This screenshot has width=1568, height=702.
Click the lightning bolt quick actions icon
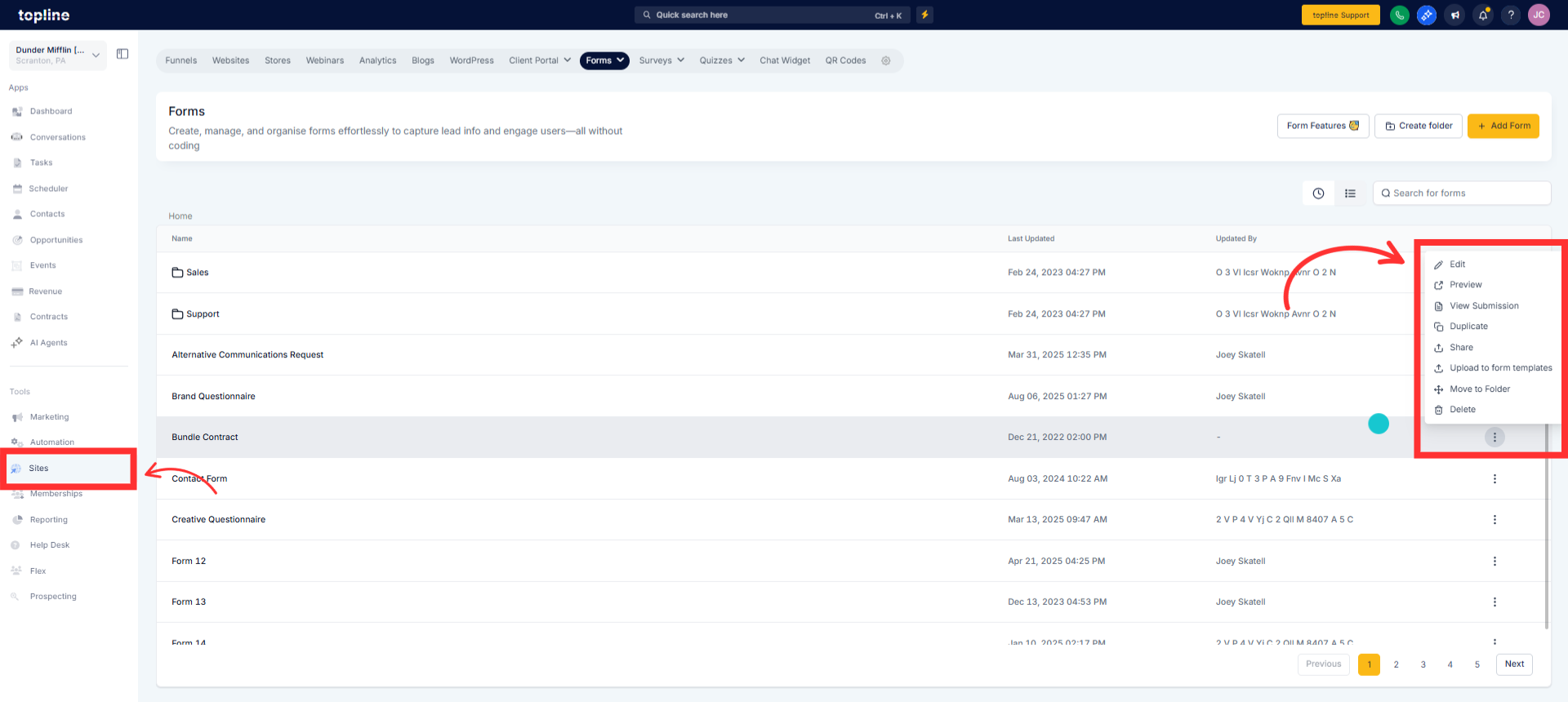(924, 15)
